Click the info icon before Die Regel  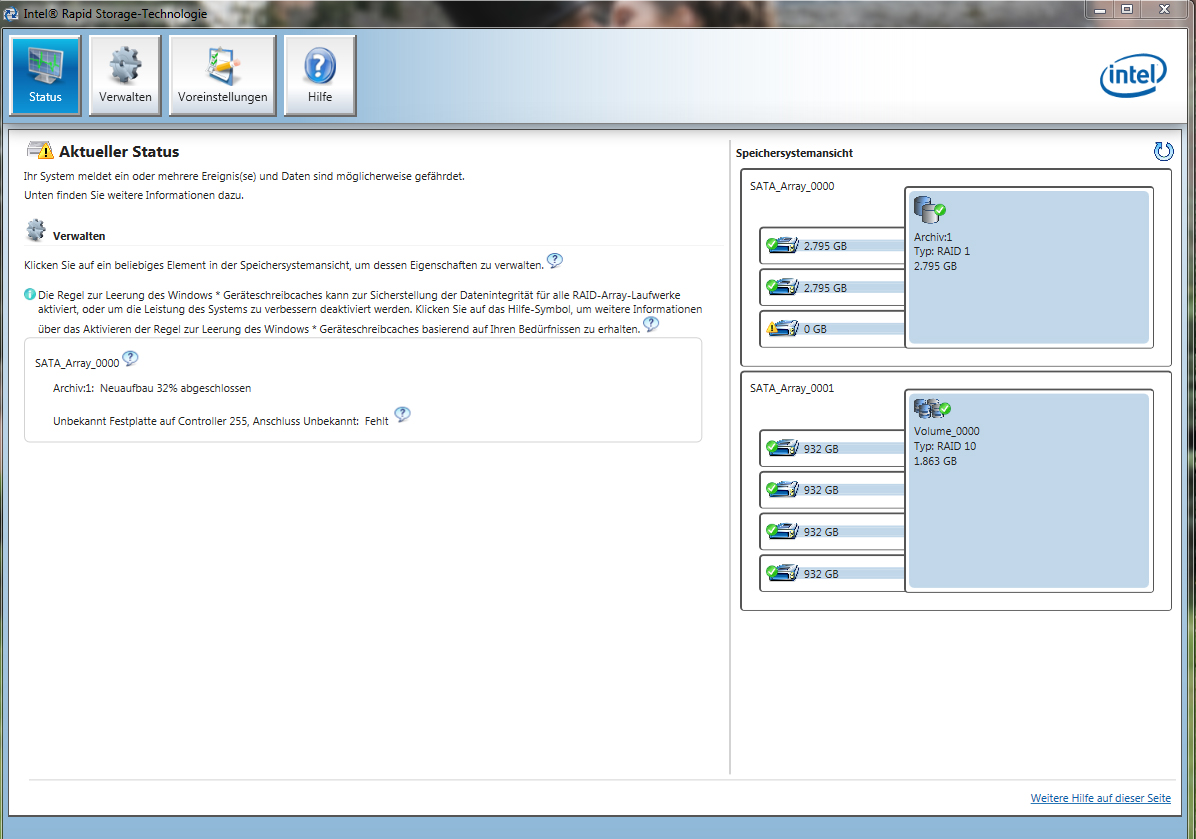pyautogui.click(x=30, y=294)
